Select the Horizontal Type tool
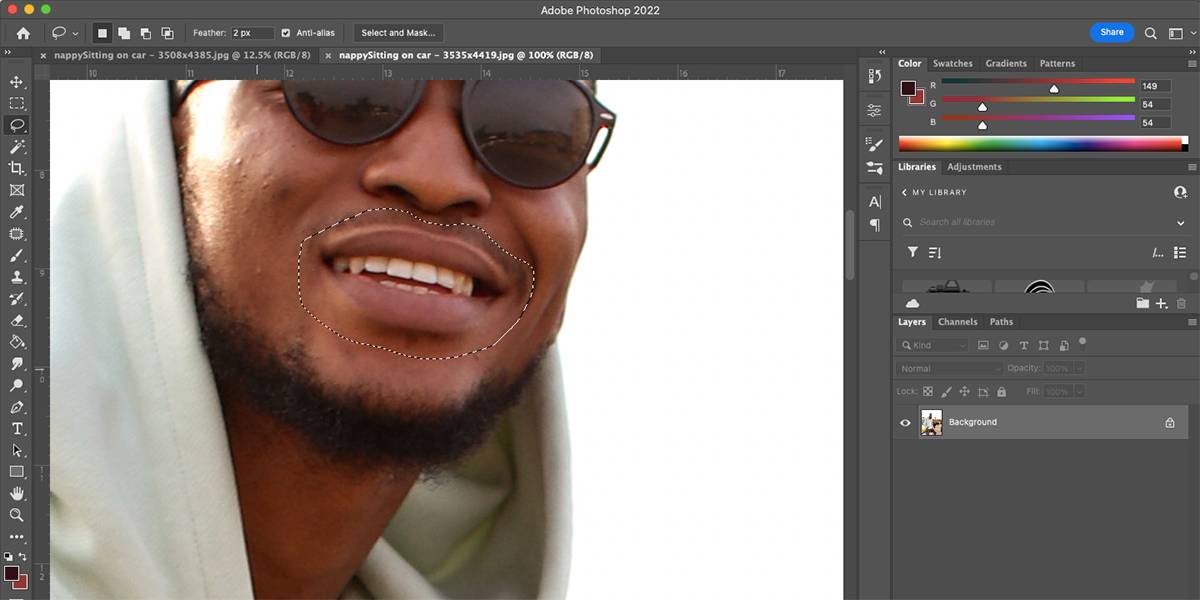1200x600 pixels. point(16,429)
